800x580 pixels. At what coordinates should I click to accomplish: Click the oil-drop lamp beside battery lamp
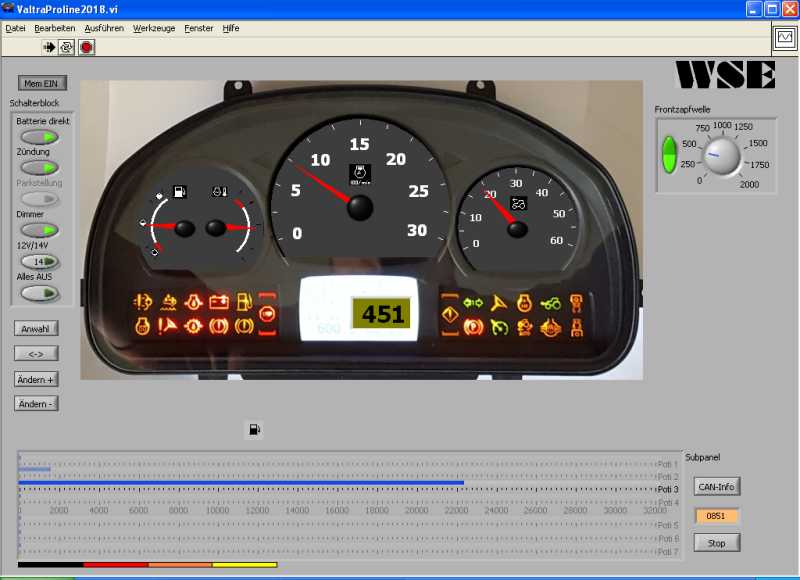193,302
